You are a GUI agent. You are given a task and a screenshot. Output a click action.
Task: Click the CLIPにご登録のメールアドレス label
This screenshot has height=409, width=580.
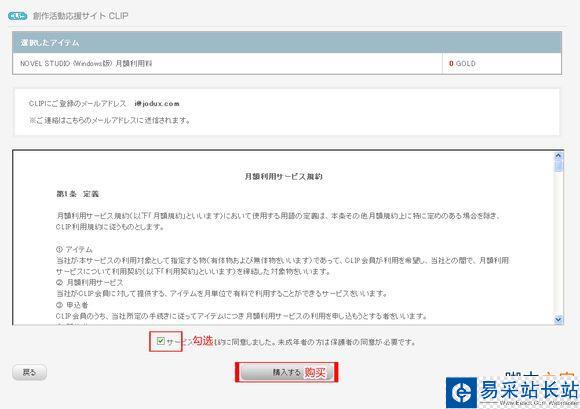click(x=78, y=104)
